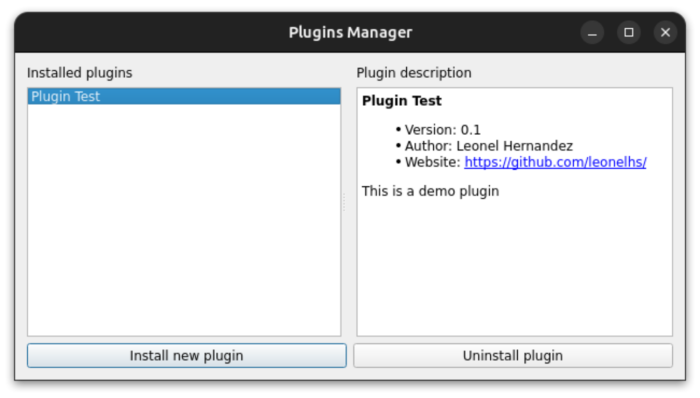Click the Version: 0.1 line

[x=442, y=130]
